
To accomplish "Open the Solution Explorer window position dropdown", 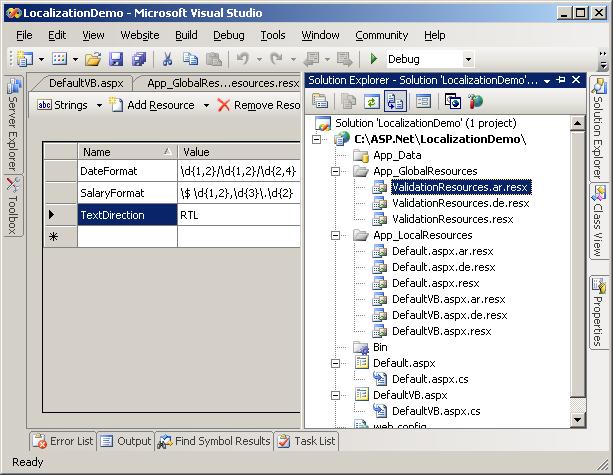I will click(x=547, y=81).
